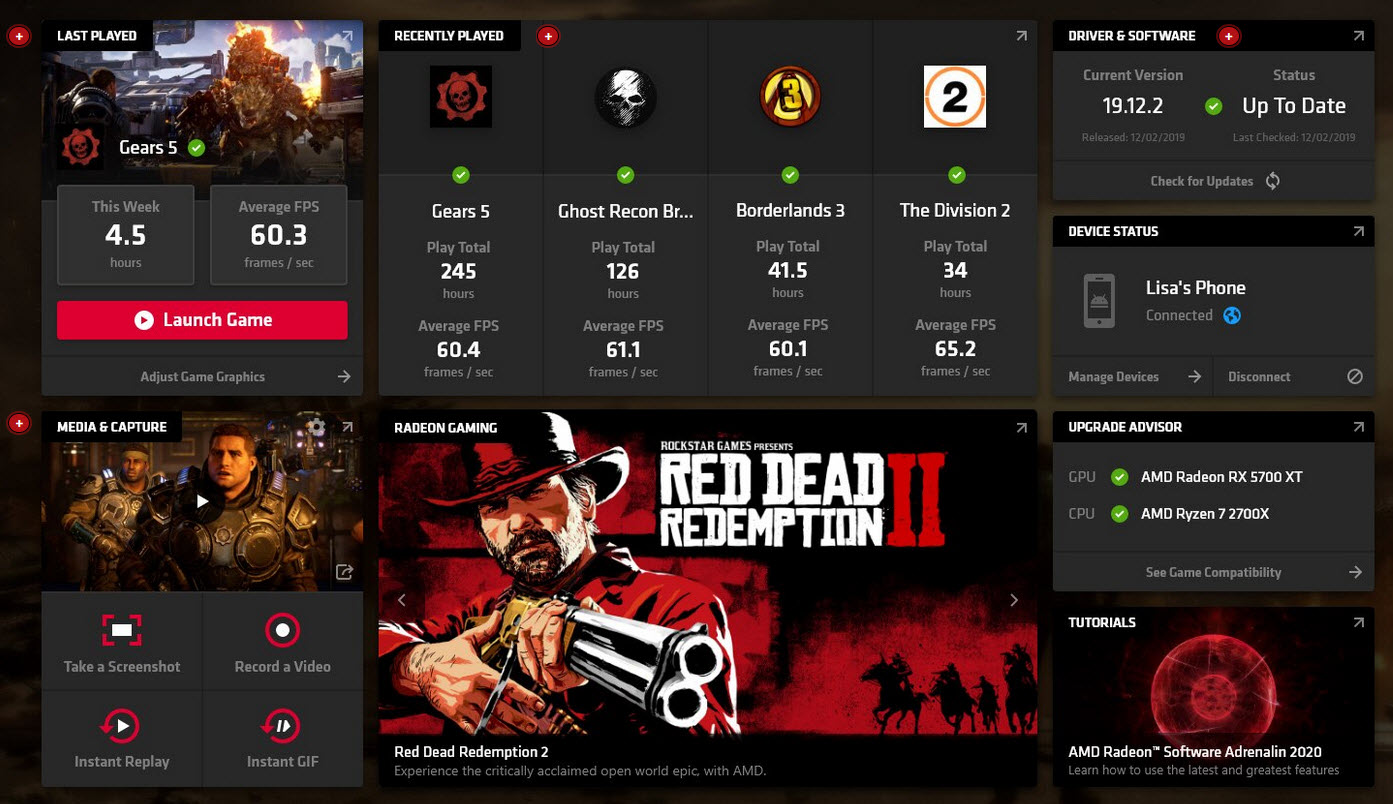Select Ghost Recon entry in Recently Played
The image size is (1393, 804).
pos(625,211)
